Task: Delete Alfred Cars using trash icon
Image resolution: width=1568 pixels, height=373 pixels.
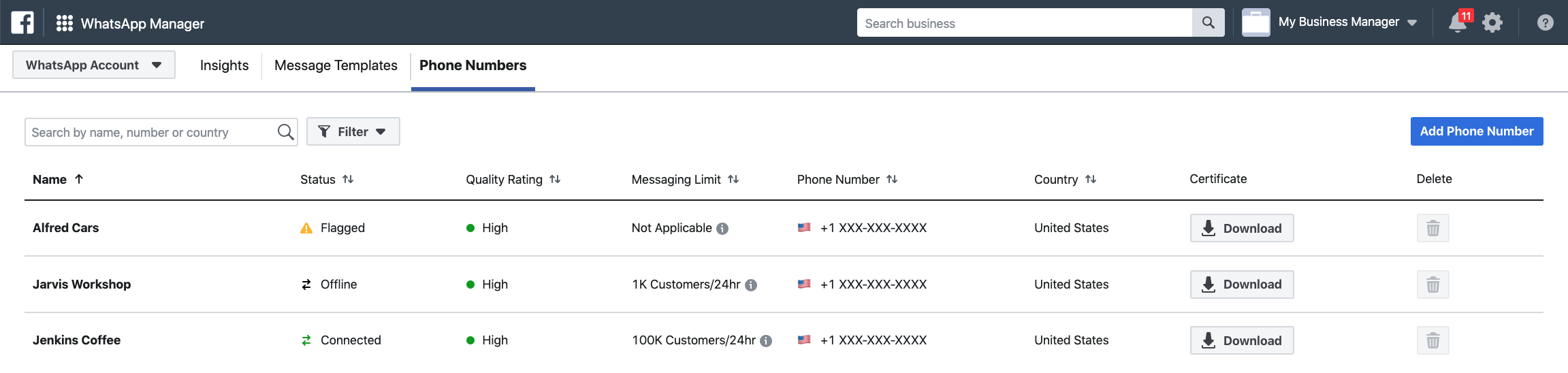Action: [x=1433, y=228]
